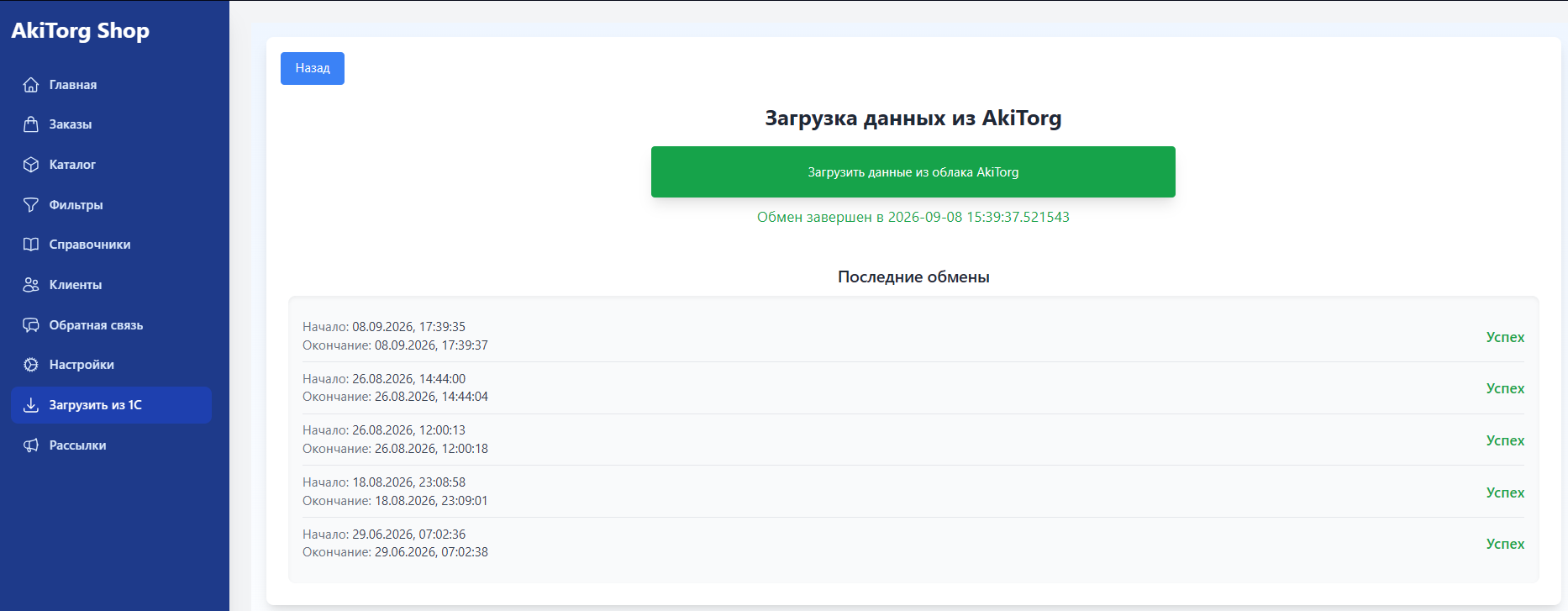Open the Настройки page
Screen dimensions: 1568x611
point(111,365)
